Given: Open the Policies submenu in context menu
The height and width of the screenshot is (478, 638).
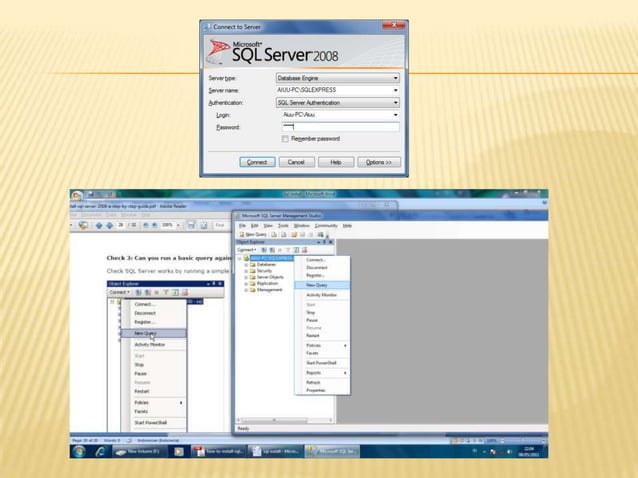Looking at the screenshot, I should click(x=322, y=345).
